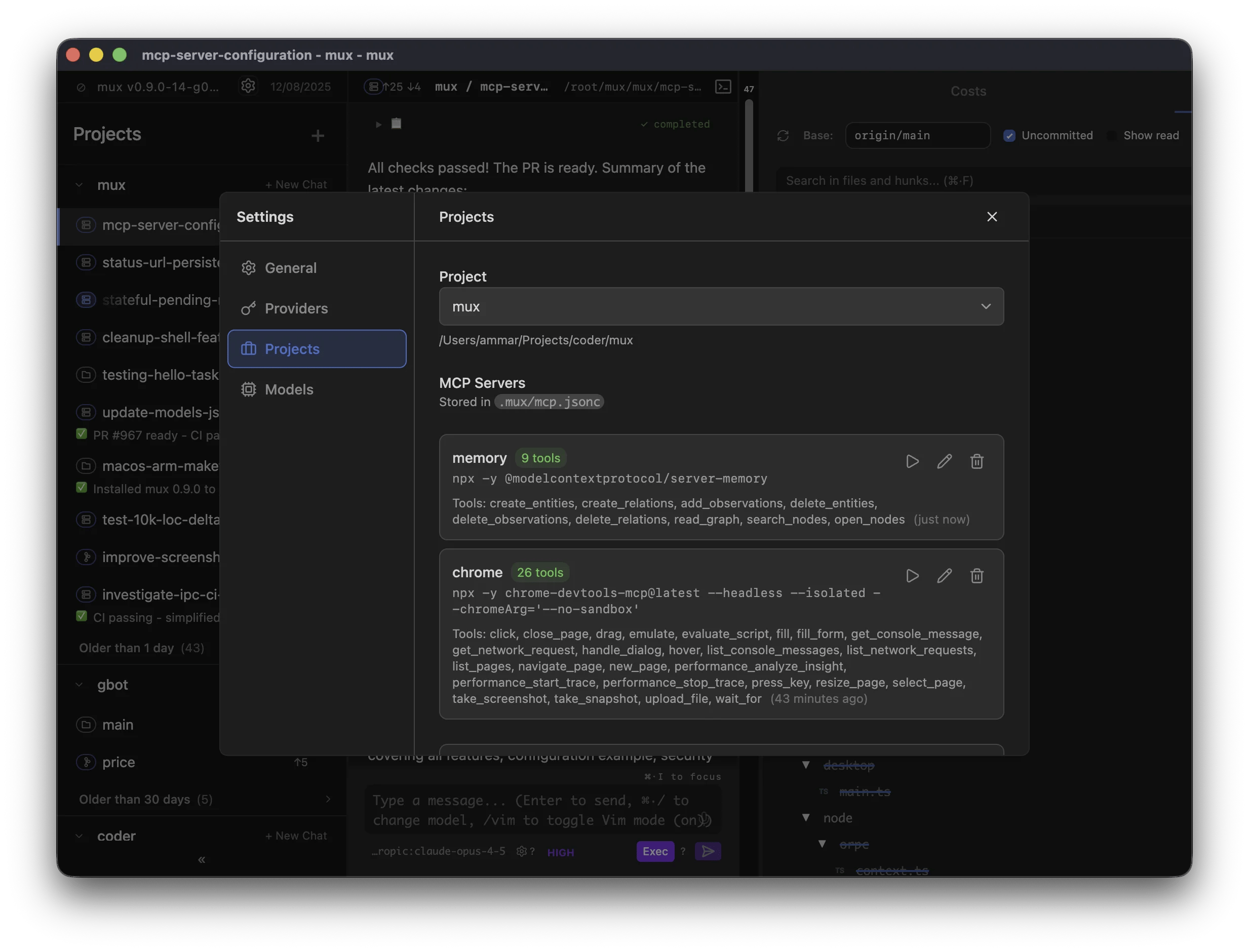Collapse the desktop folder in file tree
The image size is (1249, 952).
(x=806, y=765)
